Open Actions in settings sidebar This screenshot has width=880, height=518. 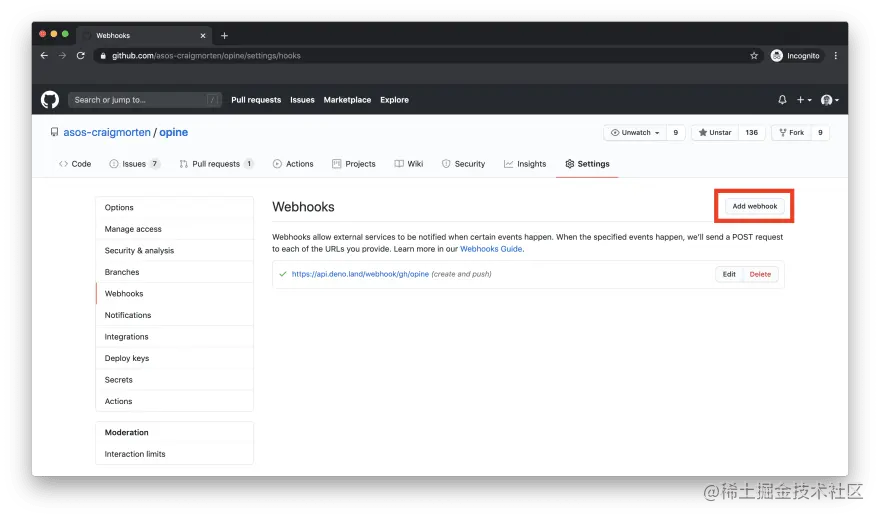click(175, 401)
